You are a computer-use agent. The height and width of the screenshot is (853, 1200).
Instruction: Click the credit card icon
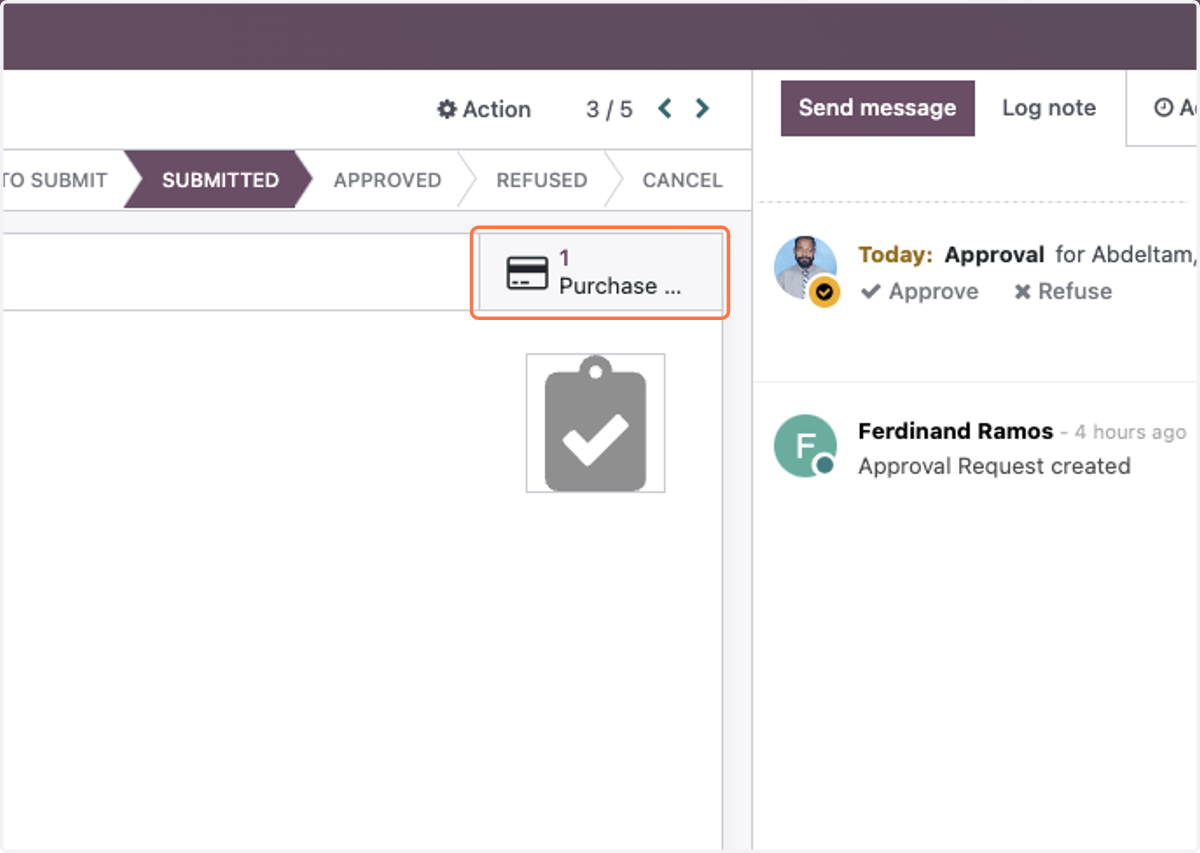pos(527,272)
